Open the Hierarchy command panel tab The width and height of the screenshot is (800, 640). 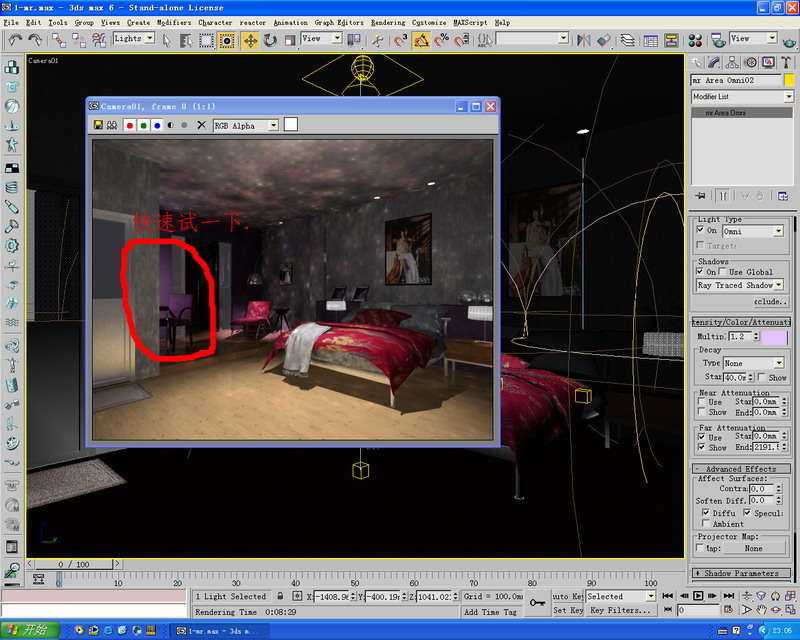click(x=732, y=63)
